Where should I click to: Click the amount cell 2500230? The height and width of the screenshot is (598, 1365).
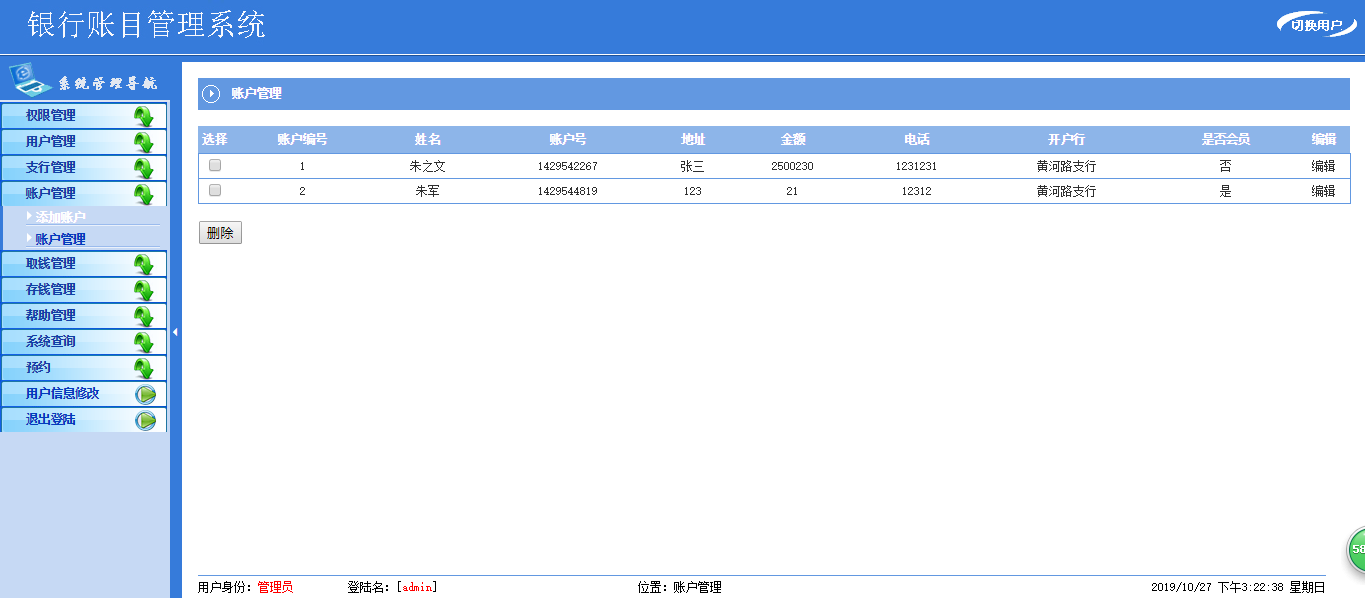[792, 167]
